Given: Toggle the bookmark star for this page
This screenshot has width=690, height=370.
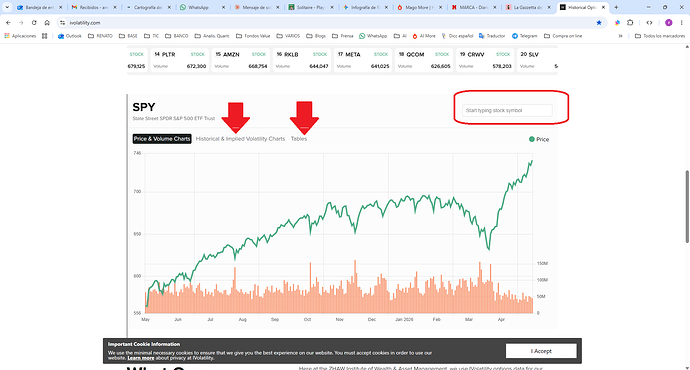Looking at the screenshot, I should pyautogui.click(x=598, y=22).
